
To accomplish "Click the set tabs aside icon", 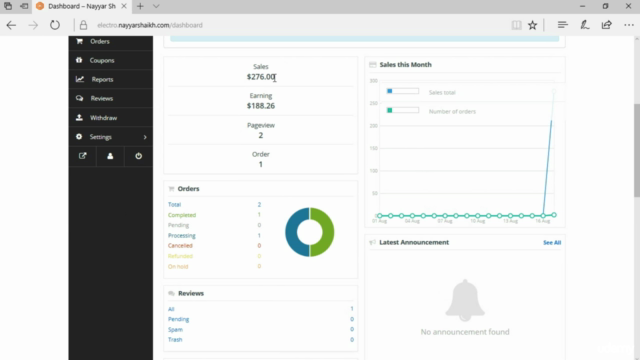I will click(x=24, y=6).
